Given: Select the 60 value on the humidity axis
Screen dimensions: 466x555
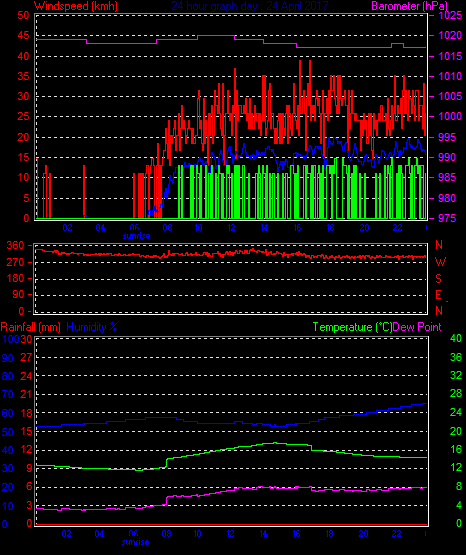Looking at the screenshot, I should (8, 413).
